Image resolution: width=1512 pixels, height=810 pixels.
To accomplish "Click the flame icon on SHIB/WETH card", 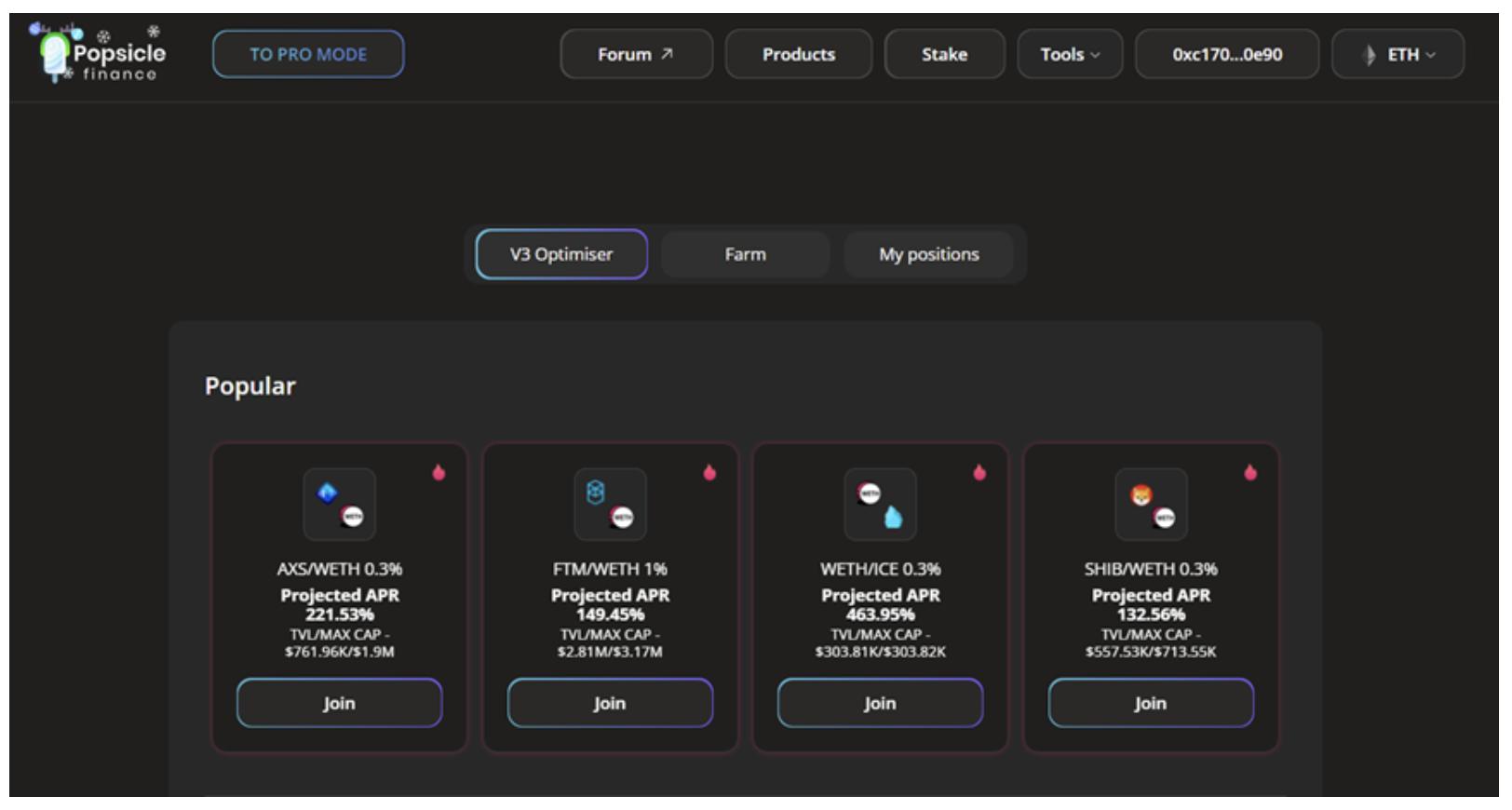I will click(1250, 473).
